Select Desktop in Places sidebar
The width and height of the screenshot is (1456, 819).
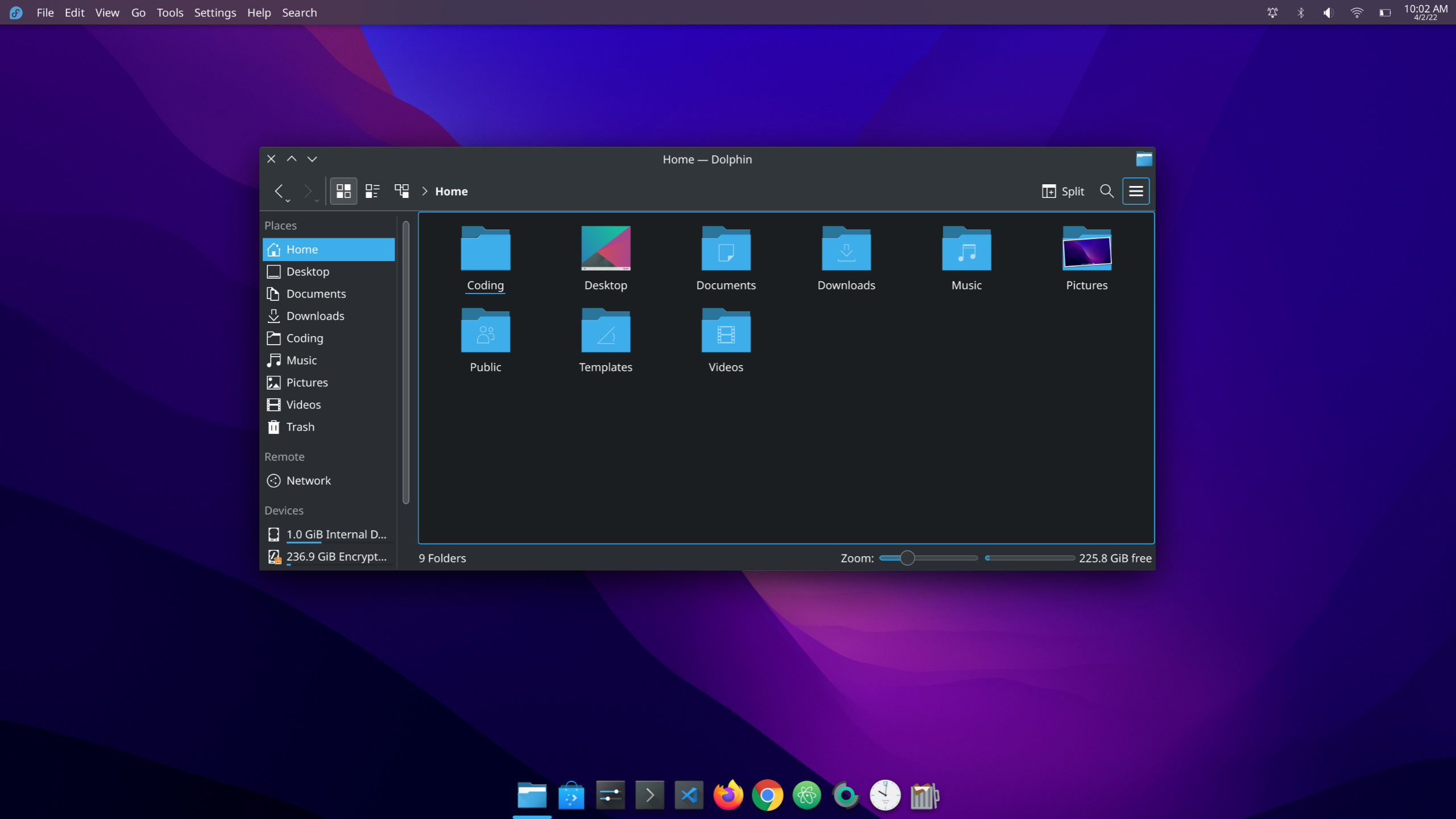click(329, 271)
